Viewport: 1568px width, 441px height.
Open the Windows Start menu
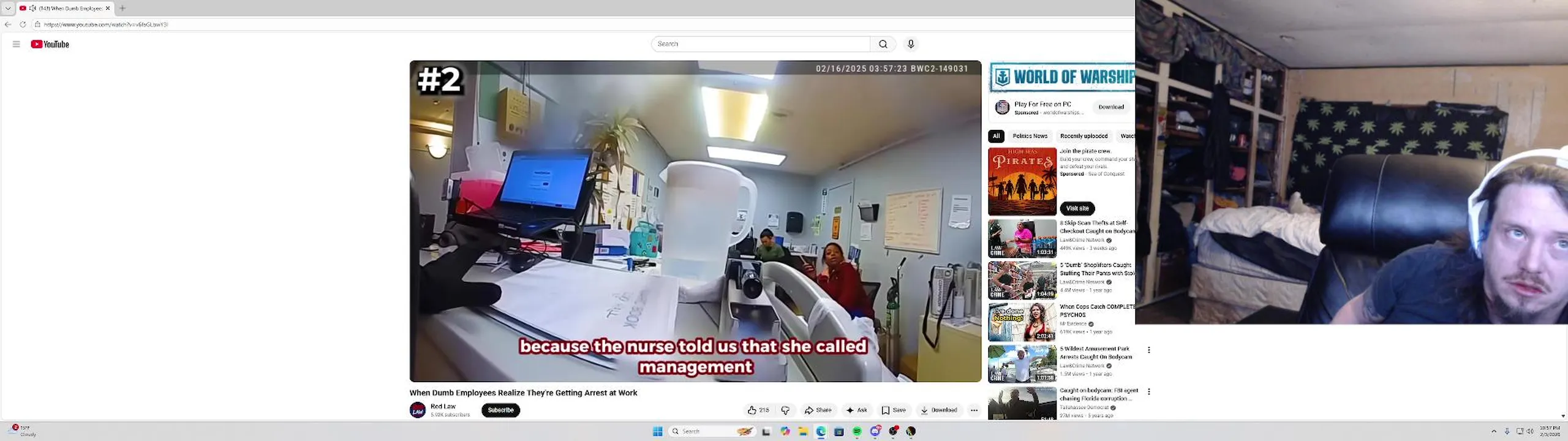tap(657, 431)
